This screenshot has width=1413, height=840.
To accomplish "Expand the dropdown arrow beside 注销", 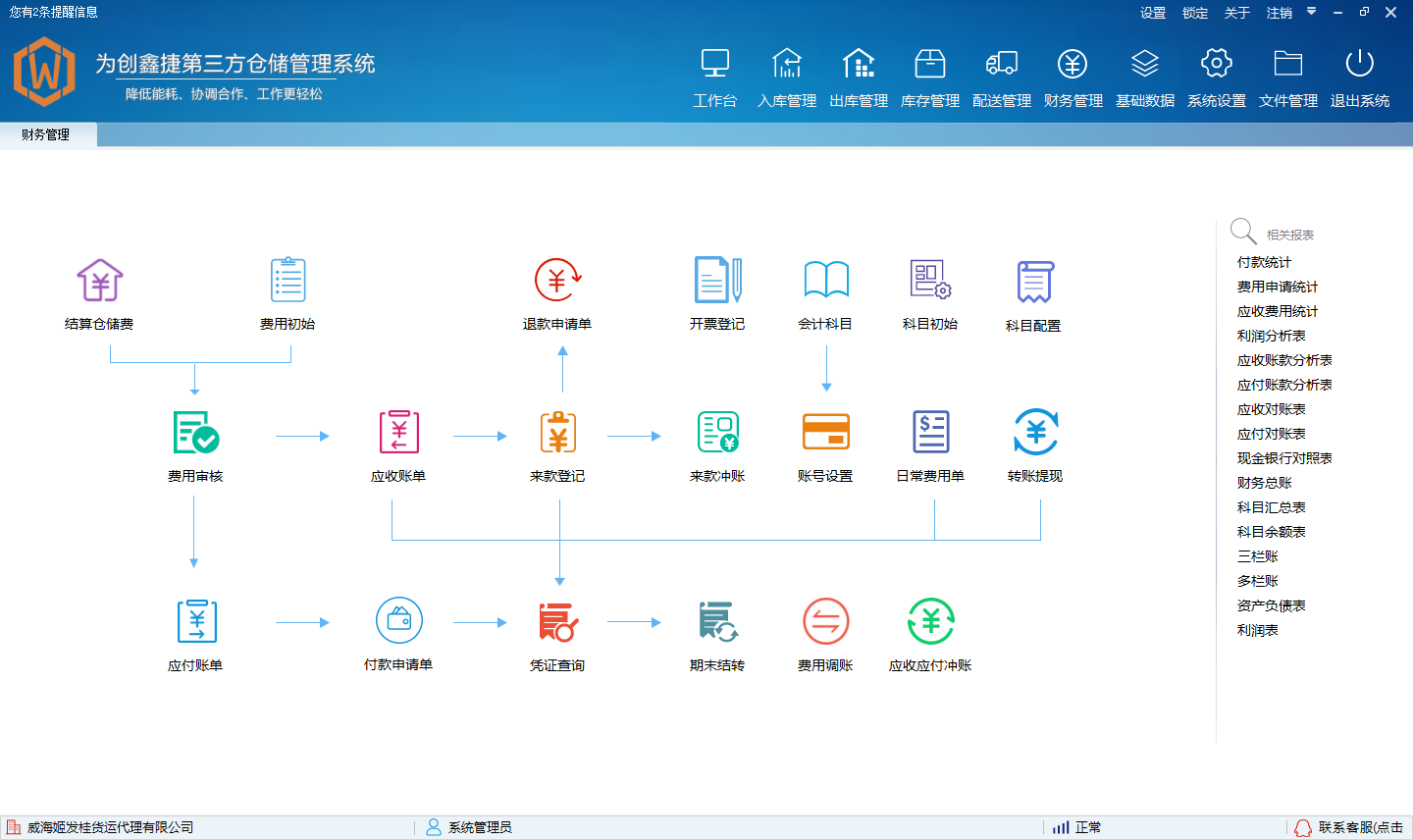I will pos(1311,12).
